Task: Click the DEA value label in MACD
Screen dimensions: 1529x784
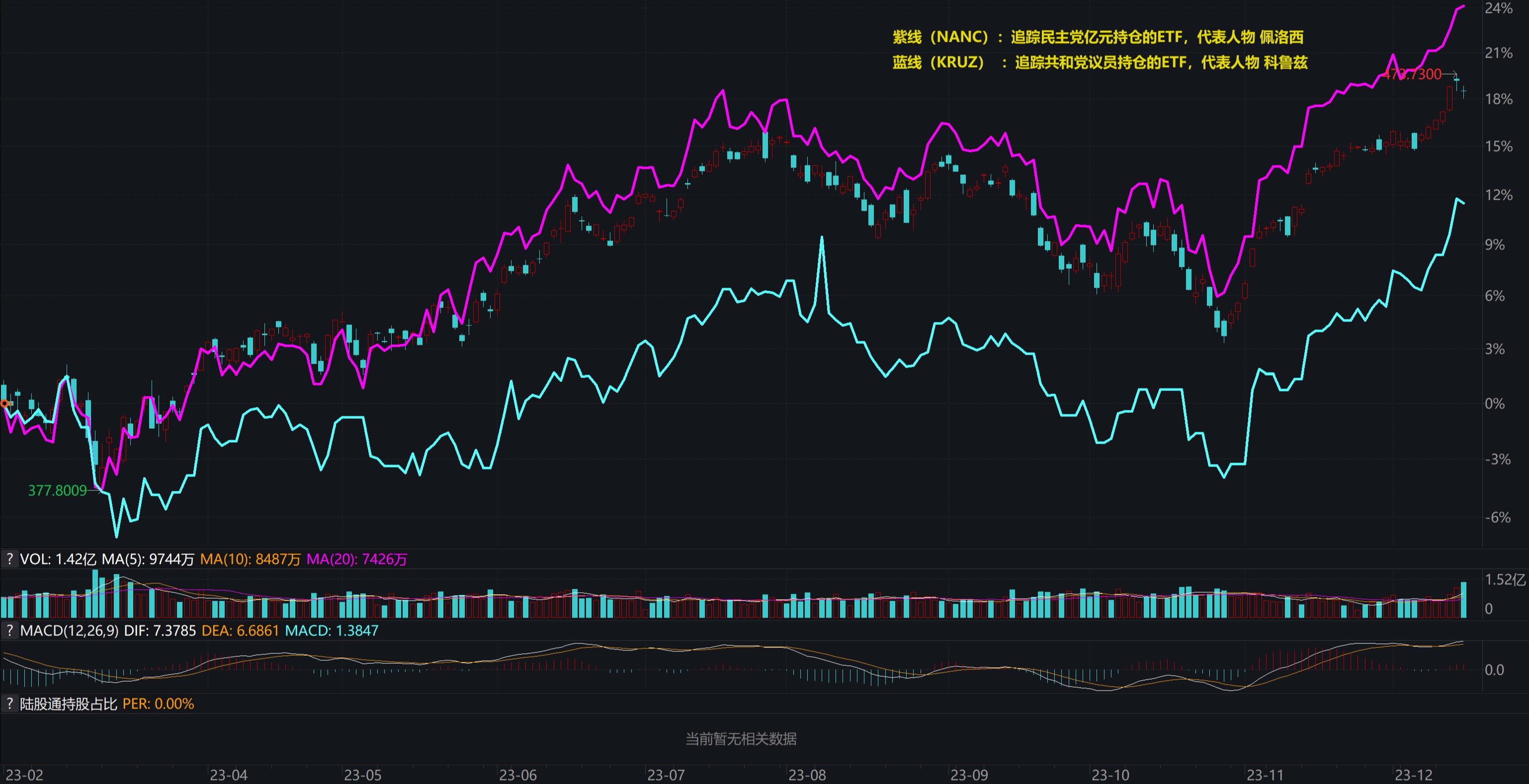Action: [x=240, y=630]
